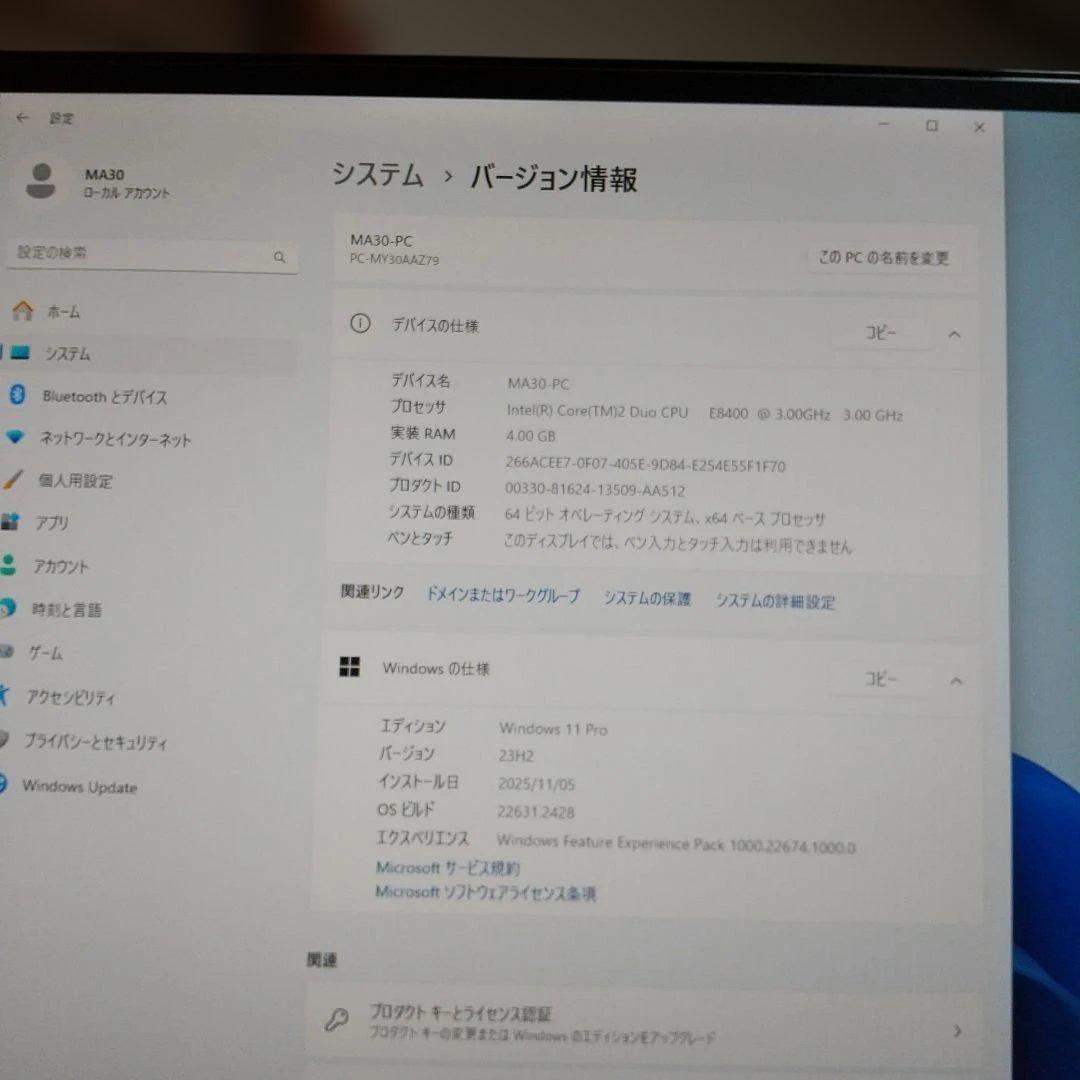Click the device ID value 266ACEE7-0F07
This screenshot has height=1080, width=1080.
(x=645, y=464)
